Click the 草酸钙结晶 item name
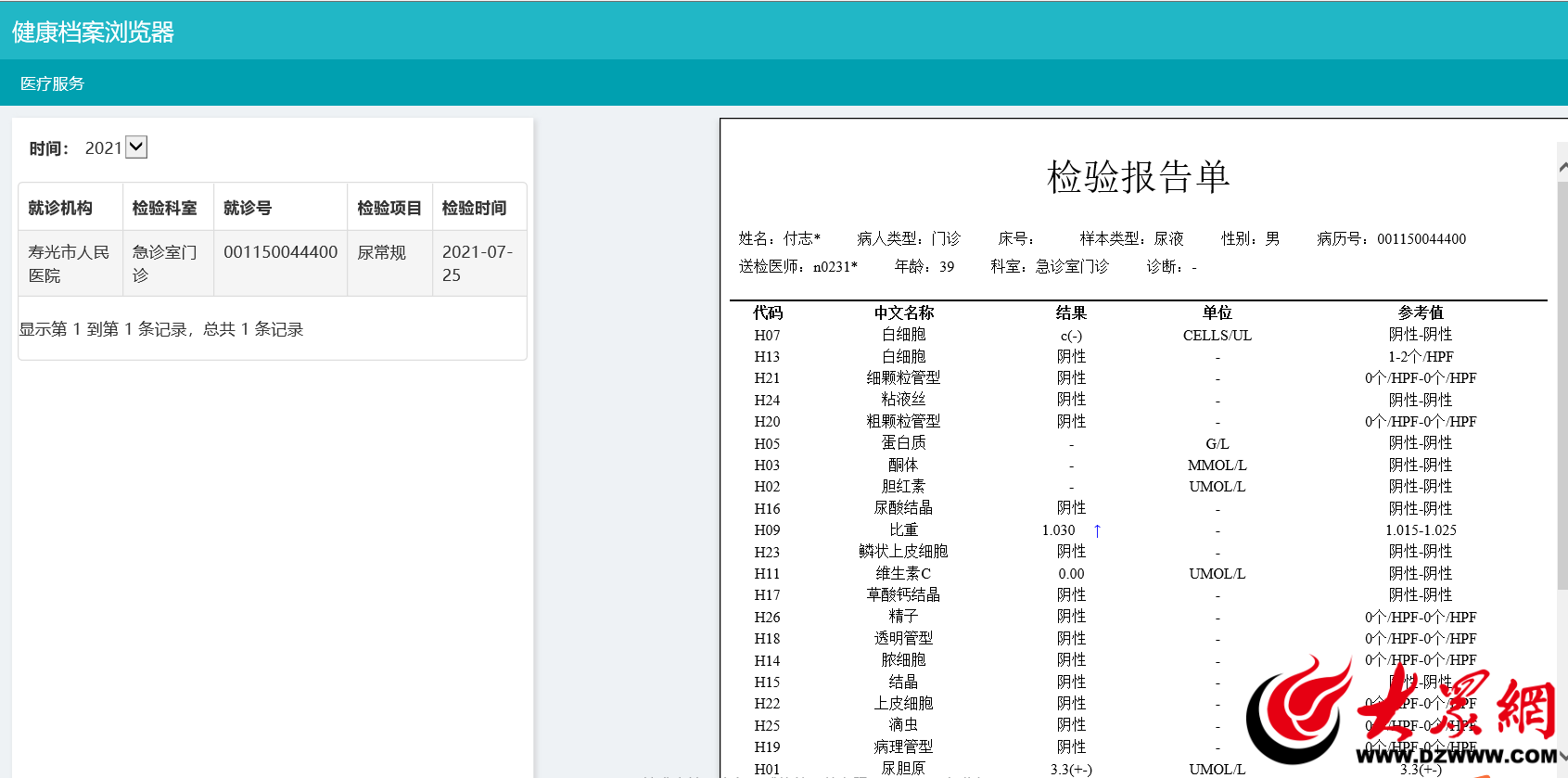This screenshot has height=778, width=1568. pyautogui.click(x=903, y=595)
